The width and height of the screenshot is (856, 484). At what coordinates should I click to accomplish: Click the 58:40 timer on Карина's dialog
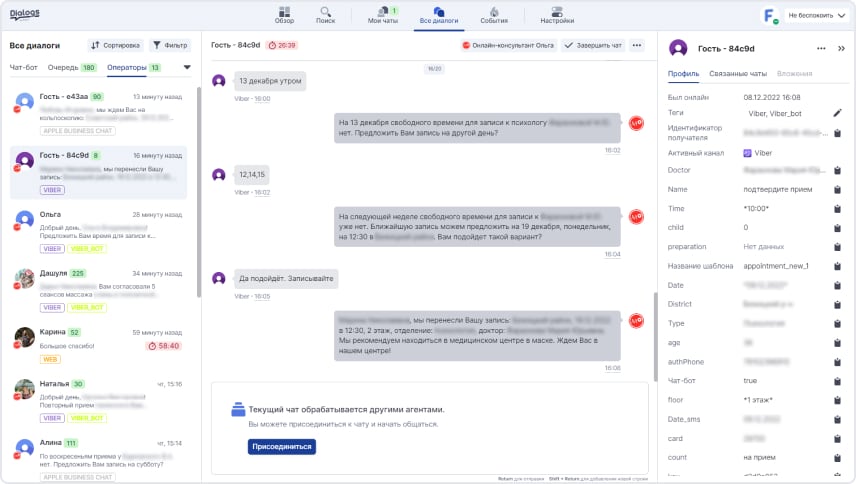[x=164, y=346]
